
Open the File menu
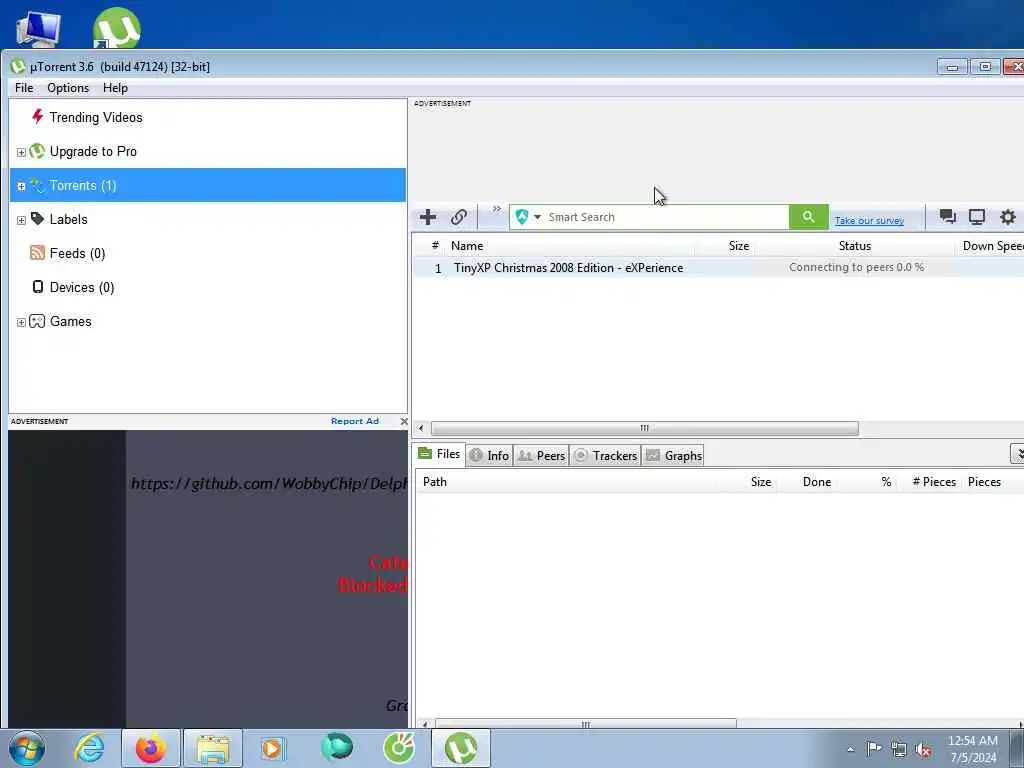point(24,88)
